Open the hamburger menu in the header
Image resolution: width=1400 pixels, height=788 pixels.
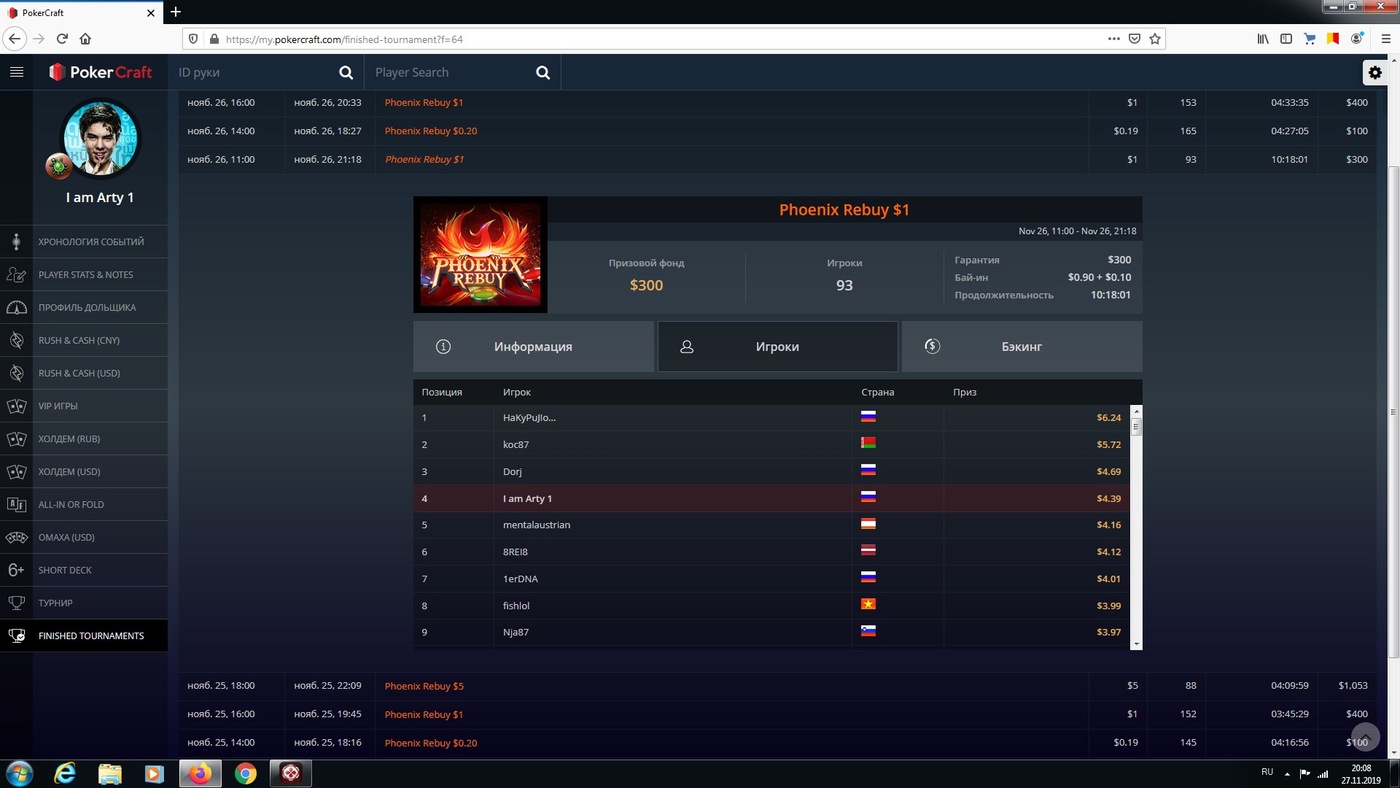tap(16, 72)
